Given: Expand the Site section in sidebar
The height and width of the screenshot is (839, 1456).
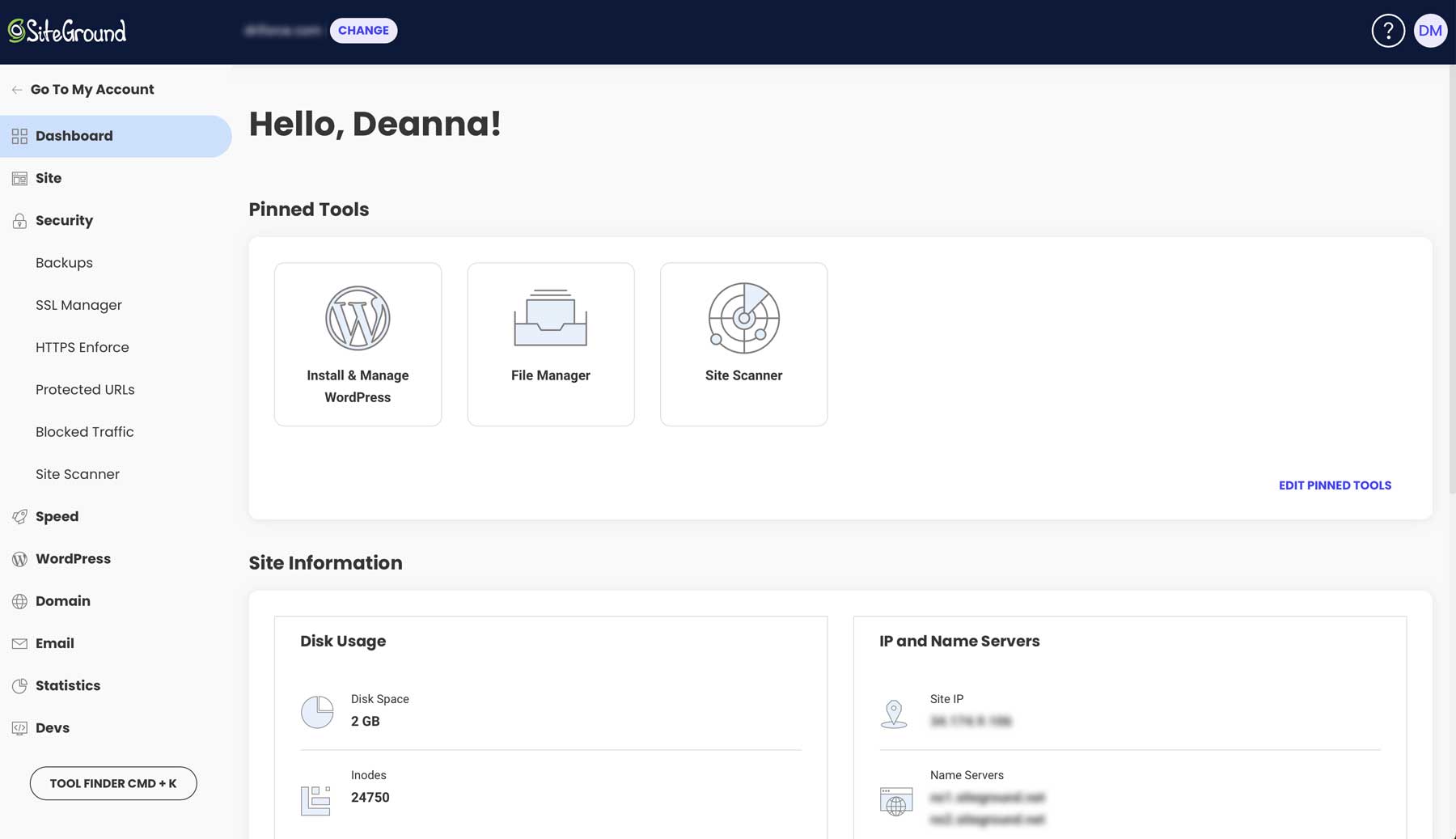Looking at the screenshot, I should pyautogui.click(x=49, y=178).
